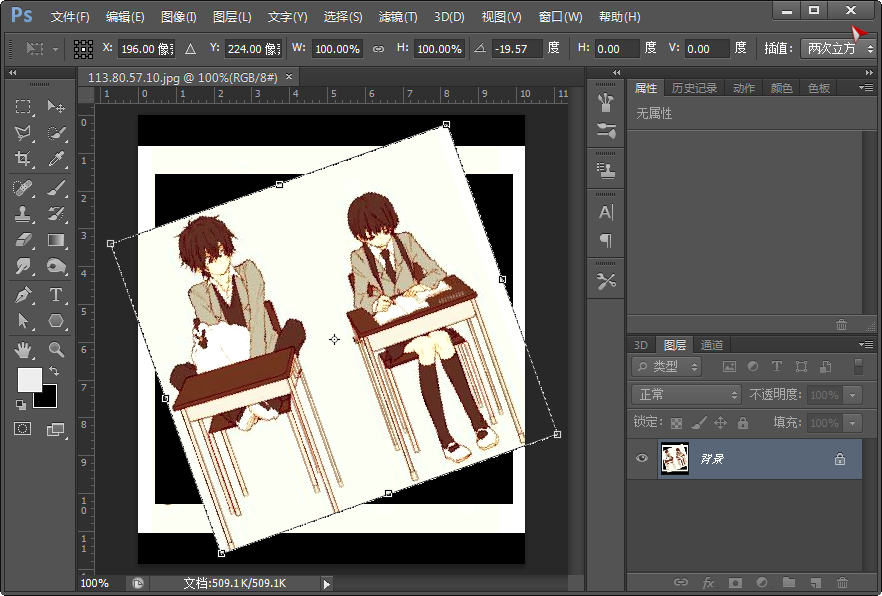Open blend mode 正常 dropdown
The height and width of the screenshot is (596, 882).
686,395
